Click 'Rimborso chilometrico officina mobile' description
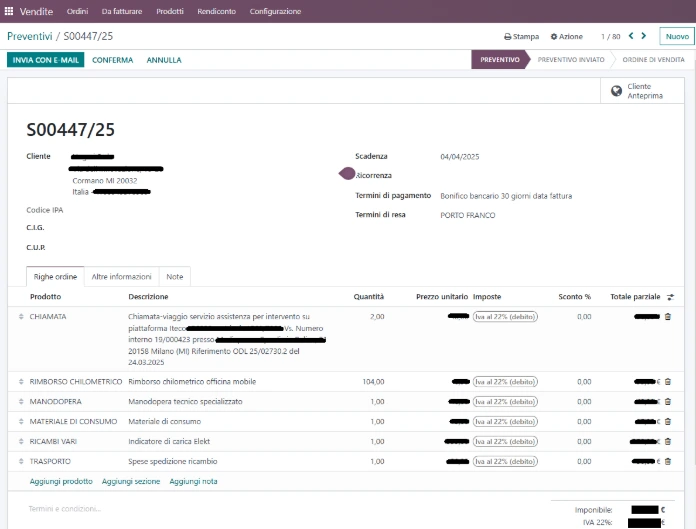Screen dimensions: 696x529 point(192,382)
